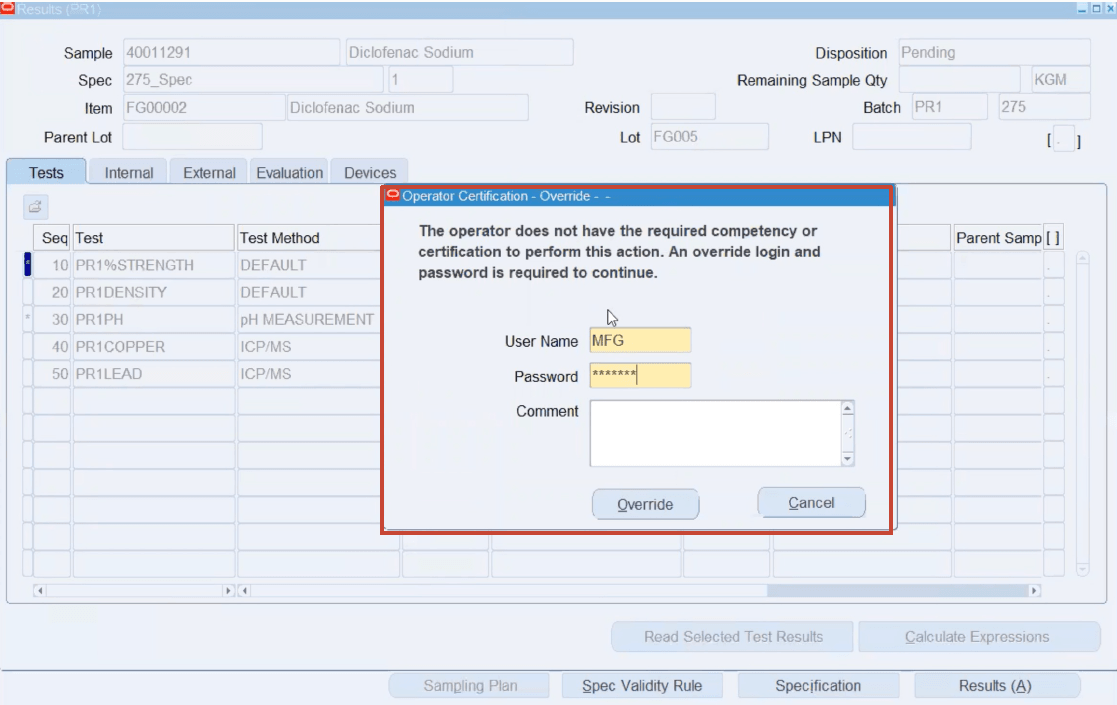Viewport: 1117px width, 705px height.
Task: Click the Results (A) button
Action: pyautogui.click(x=995, y=686)
